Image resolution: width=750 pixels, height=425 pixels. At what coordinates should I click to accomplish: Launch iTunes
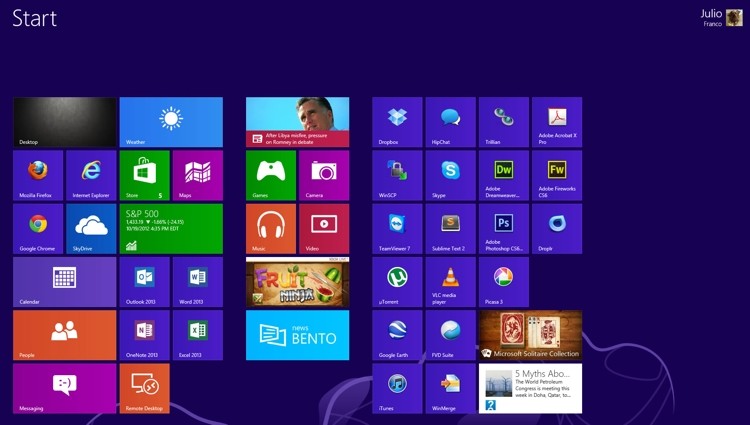tap(397, 388)
